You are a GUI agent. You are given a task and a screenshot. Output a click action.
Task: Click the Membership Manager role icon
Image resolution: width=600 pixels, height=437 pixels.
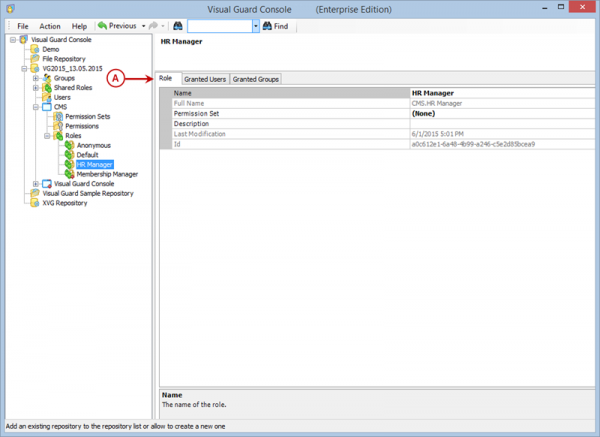pos(69,174)
